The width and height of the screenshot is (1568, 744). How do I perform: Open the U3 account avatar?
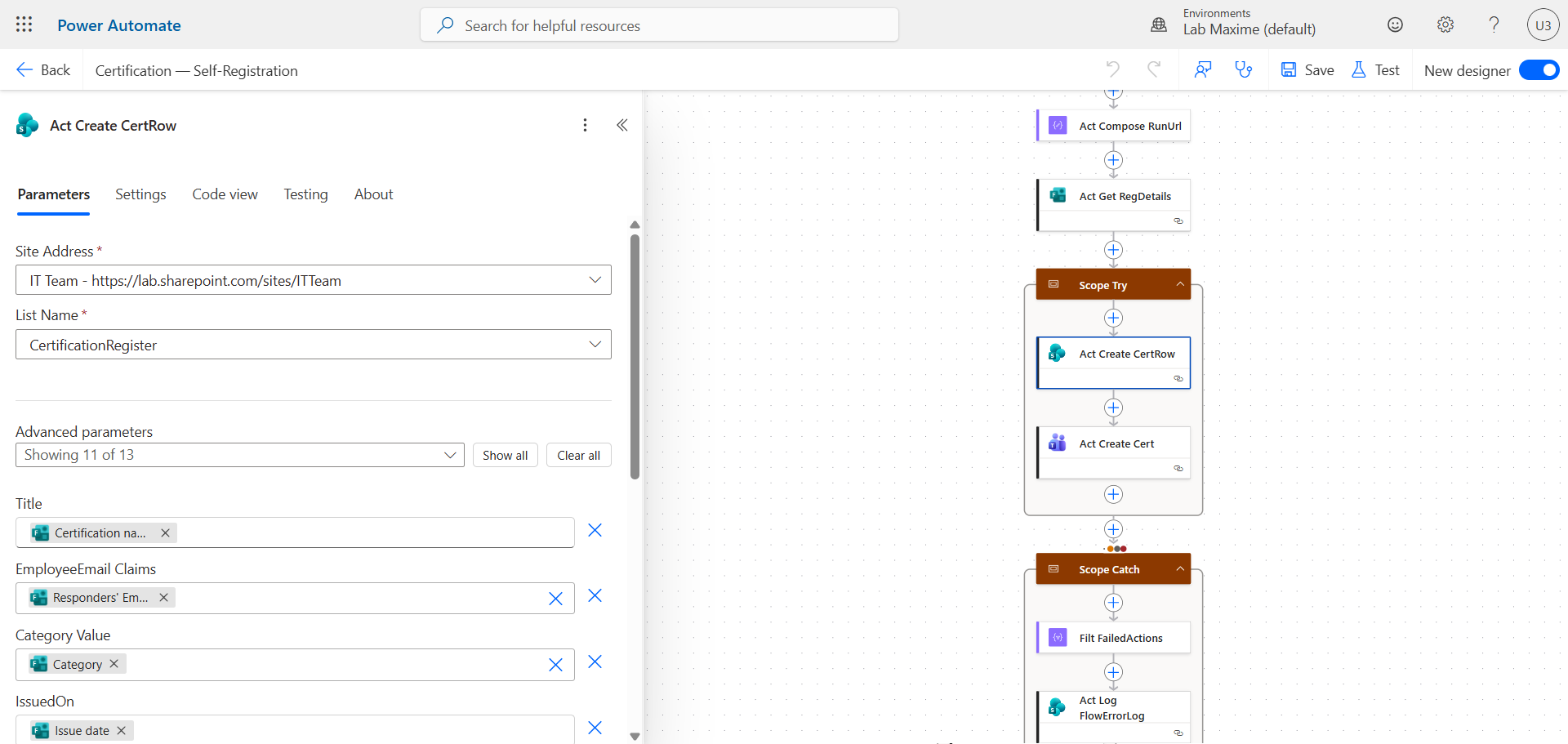[x=1543, y=25]
